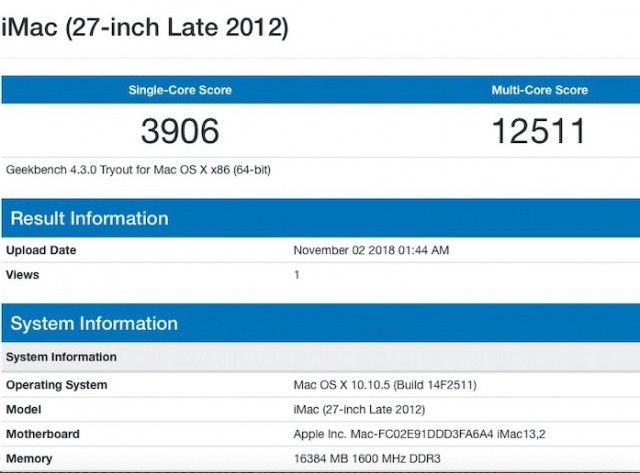Click the Geekbench 4.3.0 Tryout version line
640x473 pixels.
coord(138,170)
